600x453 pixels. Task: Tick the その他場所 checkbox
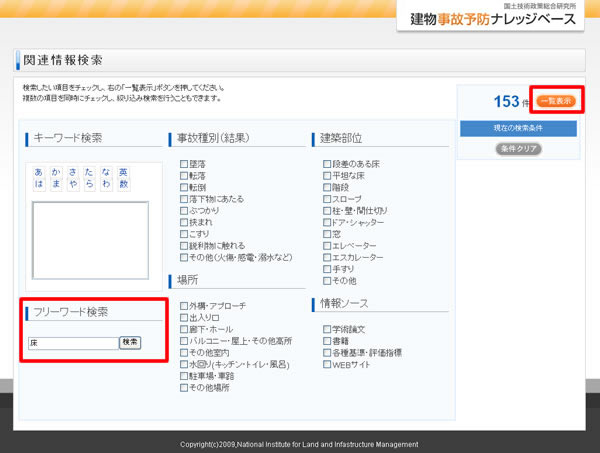(184, 388)
